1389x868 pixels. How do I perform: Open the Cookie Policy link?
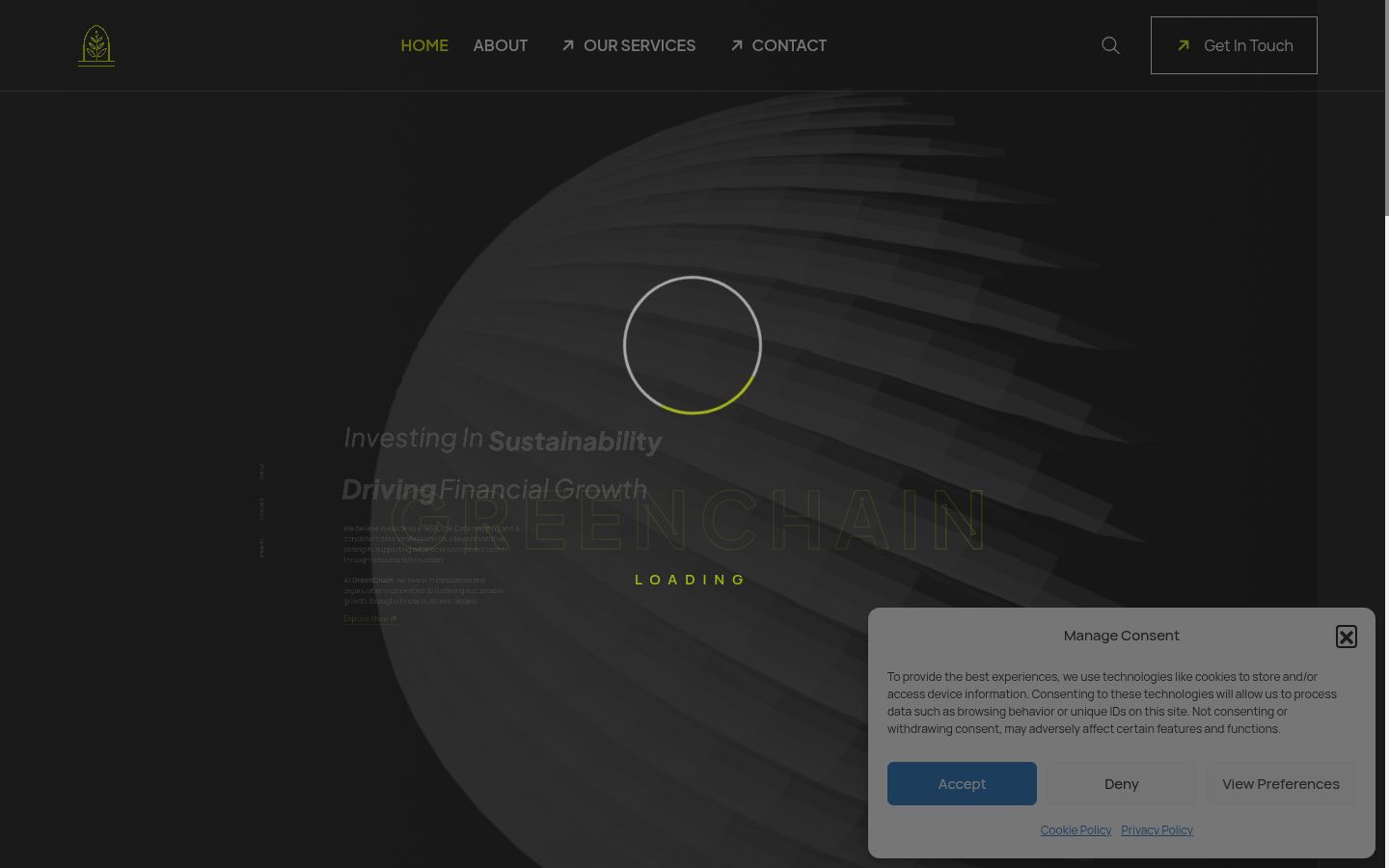(x=1076, y=830)
